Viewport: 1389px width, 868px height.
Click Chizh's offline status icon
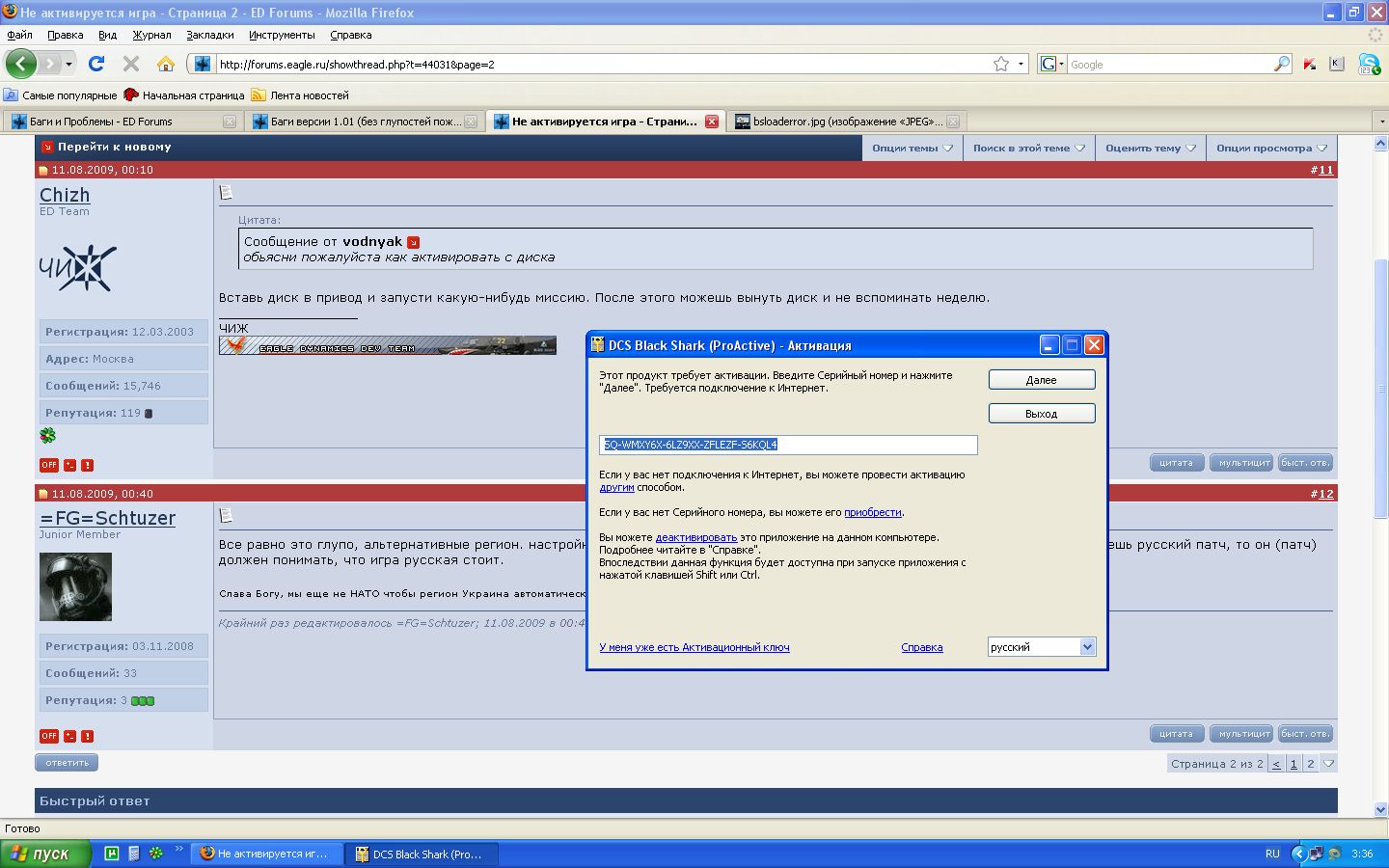(49, 465)
